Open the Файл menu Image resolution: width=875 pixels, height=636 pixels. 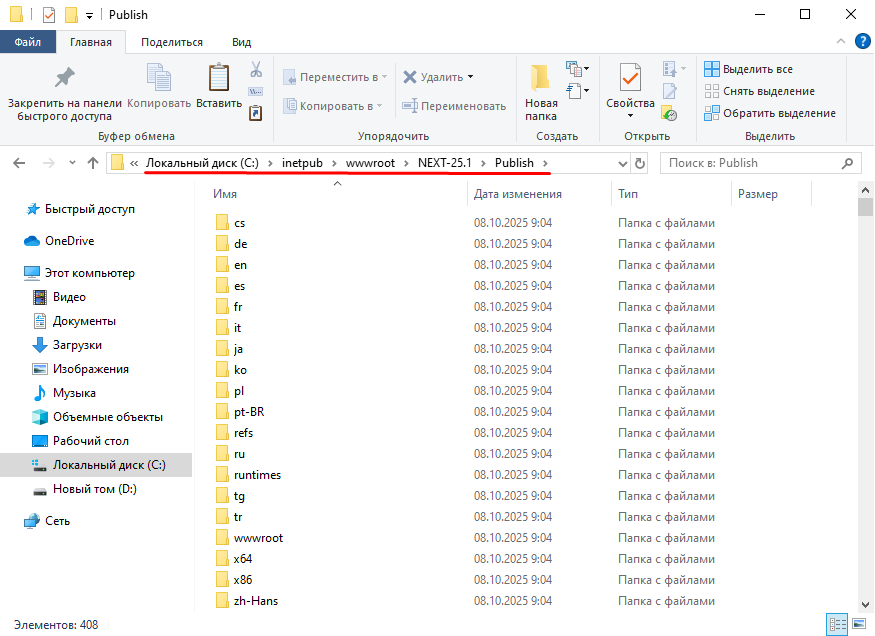pyautogui.click(x=27, y=42)
